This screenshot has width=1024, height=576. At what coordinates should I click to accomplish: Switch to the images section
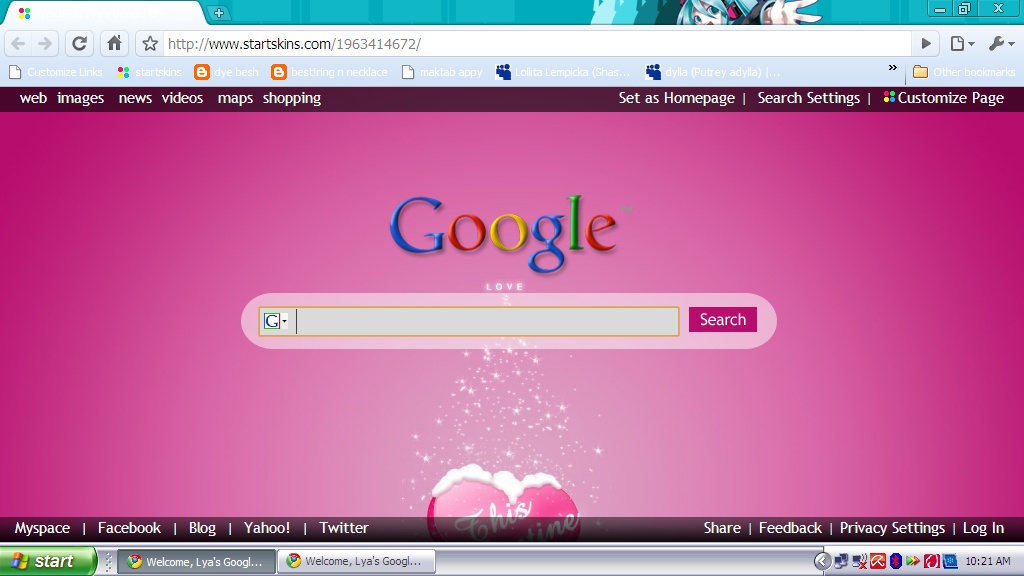coord(81,98)
